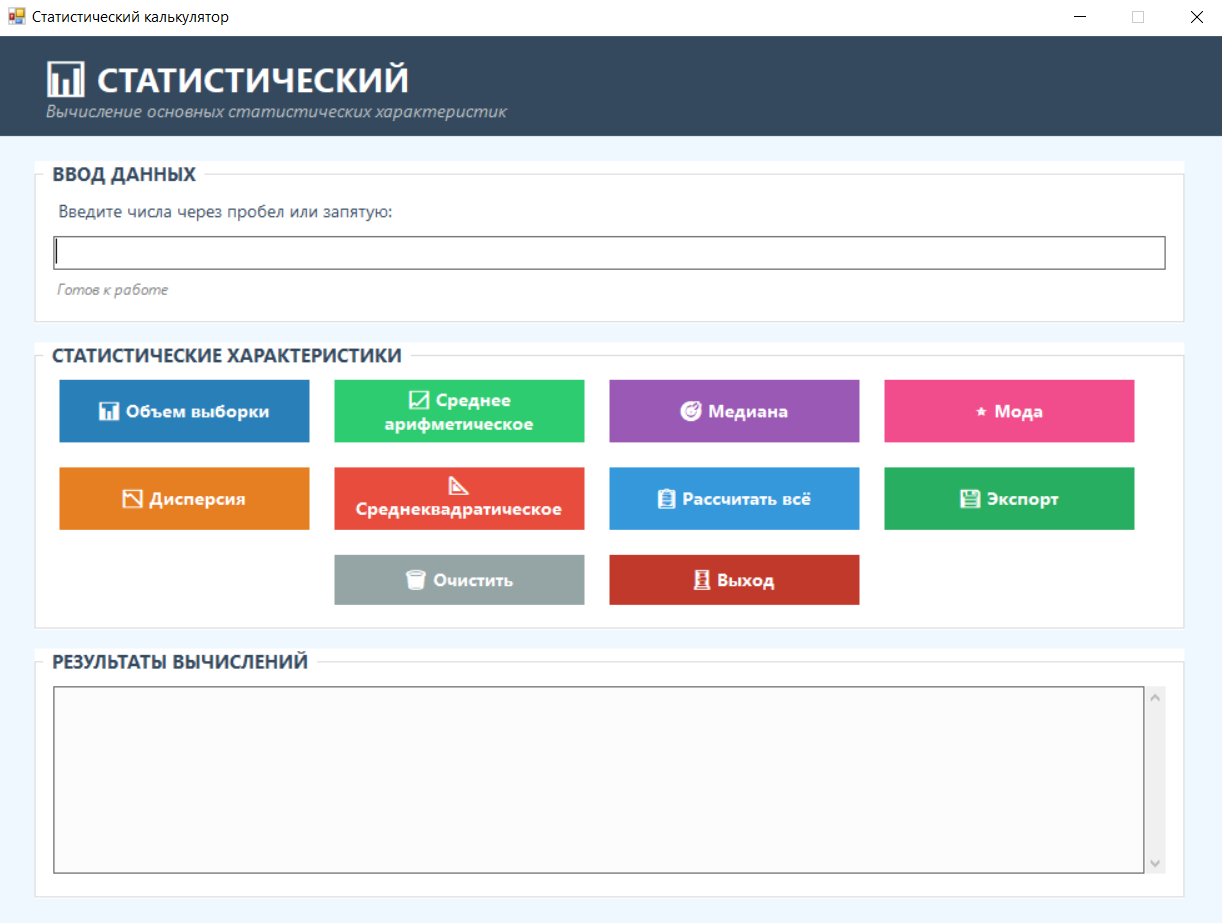
Task: Click the СТАТИСТИЧЕСКИЙ header title
Action: click(253, 80)
